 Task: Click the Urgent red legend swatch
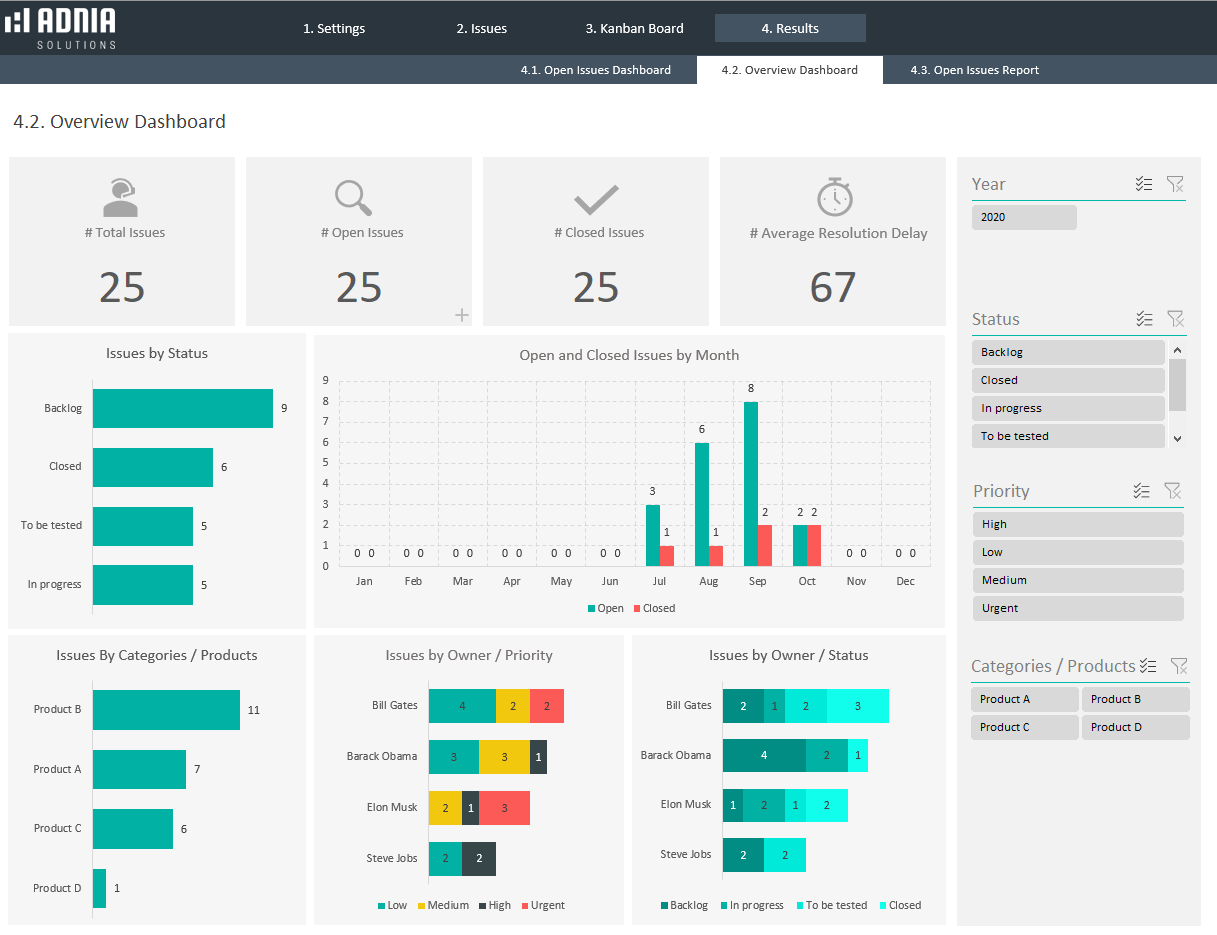click(x=523, y=906)
